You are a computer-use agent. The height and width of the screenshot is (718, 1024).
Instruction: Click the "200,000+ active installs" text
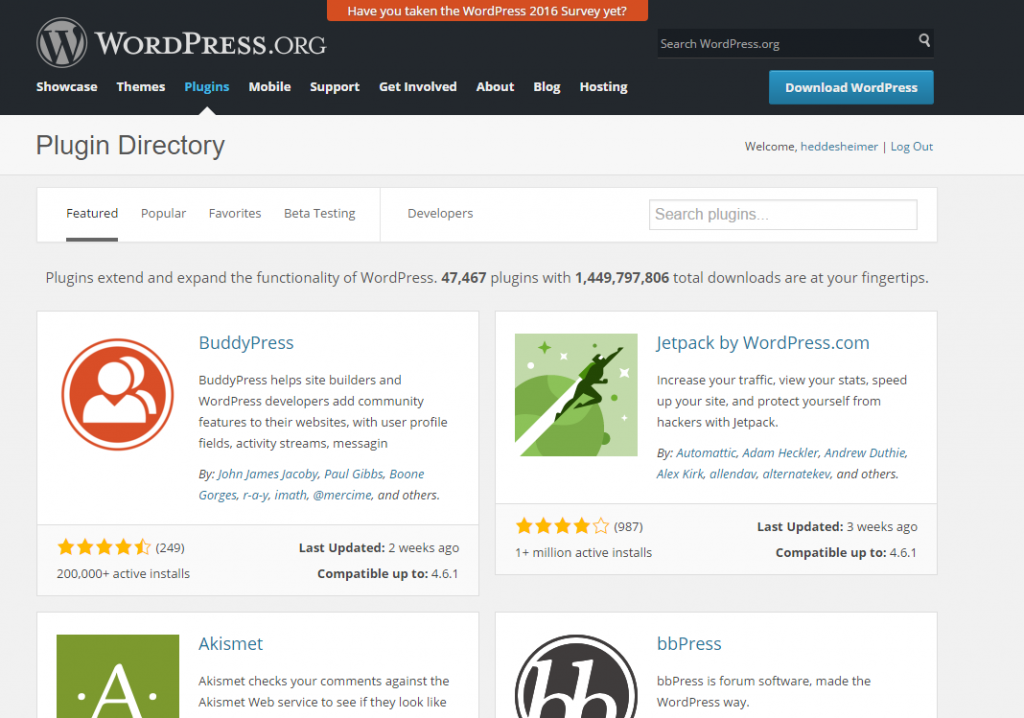point(123,574)
